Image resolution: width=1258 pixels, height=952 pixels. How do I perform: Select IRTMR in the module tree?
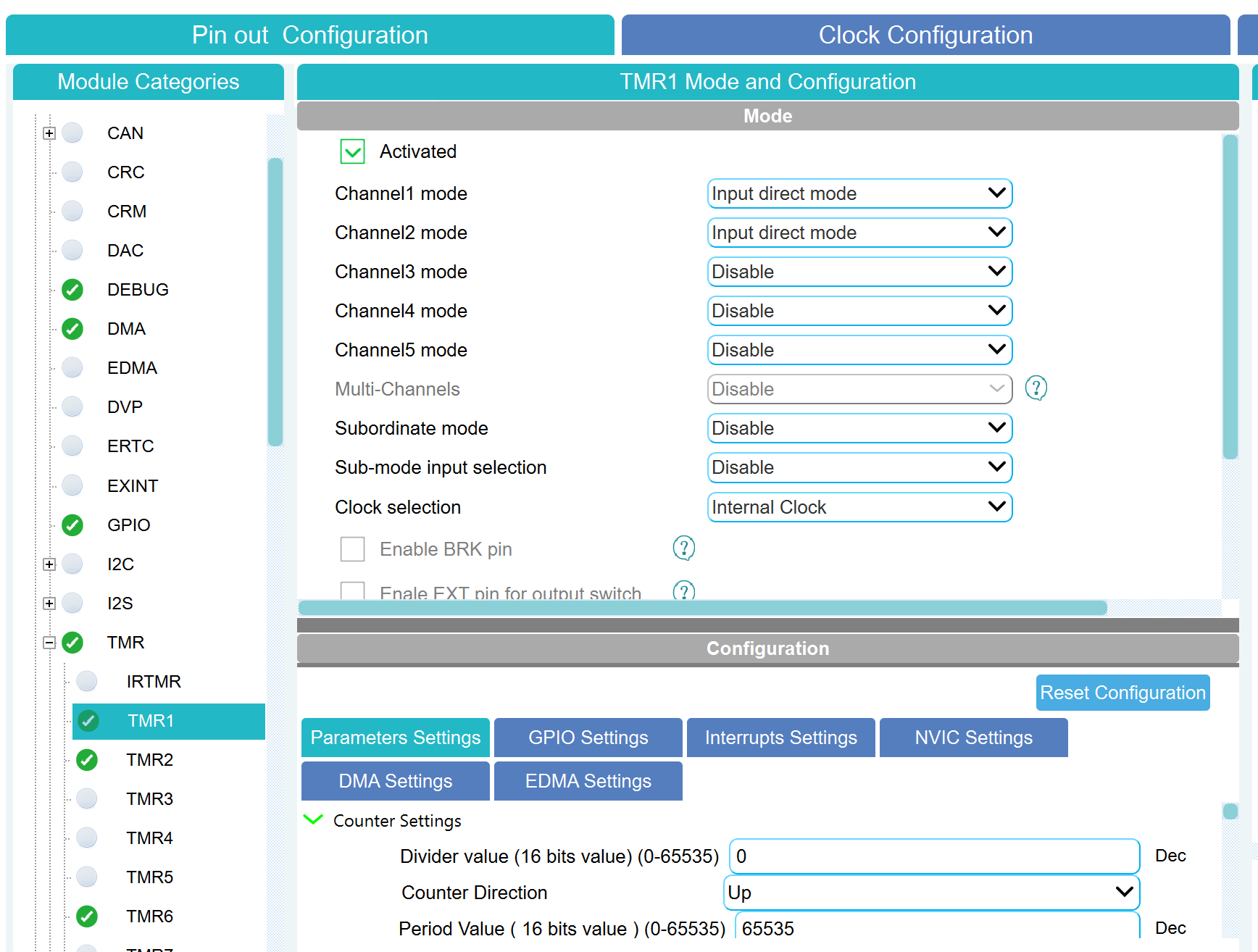(154, 681)
